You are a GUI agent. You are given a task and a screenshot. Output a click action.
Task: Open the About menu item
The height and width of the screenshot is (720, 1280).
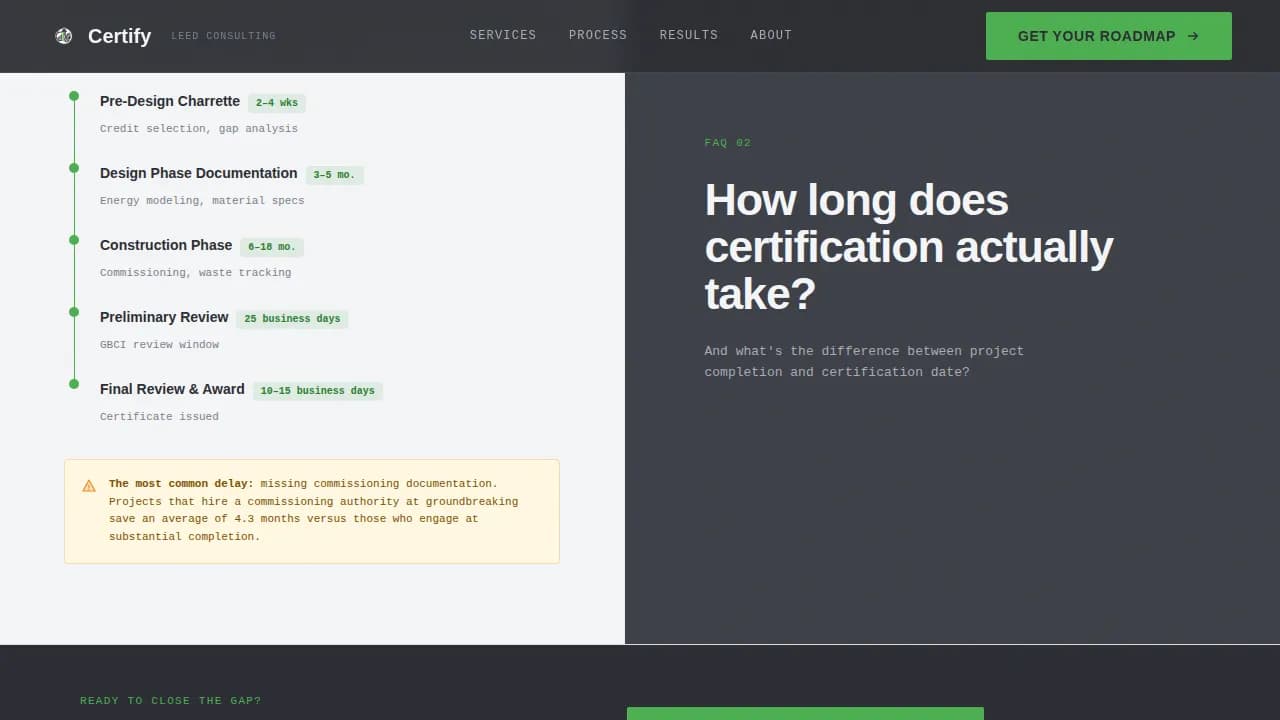point(771,35)
